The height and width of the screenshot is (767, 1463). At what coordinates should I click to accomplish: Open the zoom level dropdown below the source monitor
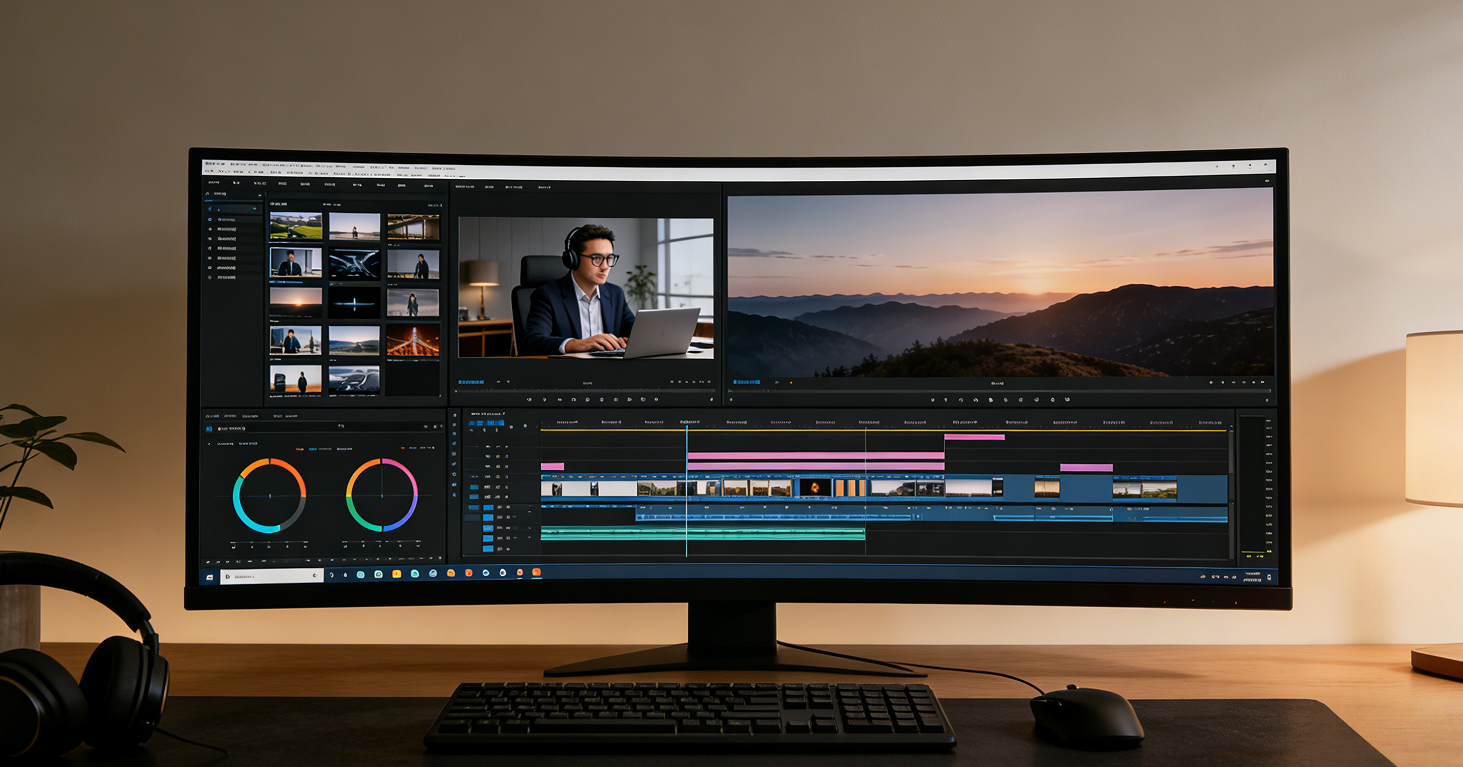click(585, 382)
